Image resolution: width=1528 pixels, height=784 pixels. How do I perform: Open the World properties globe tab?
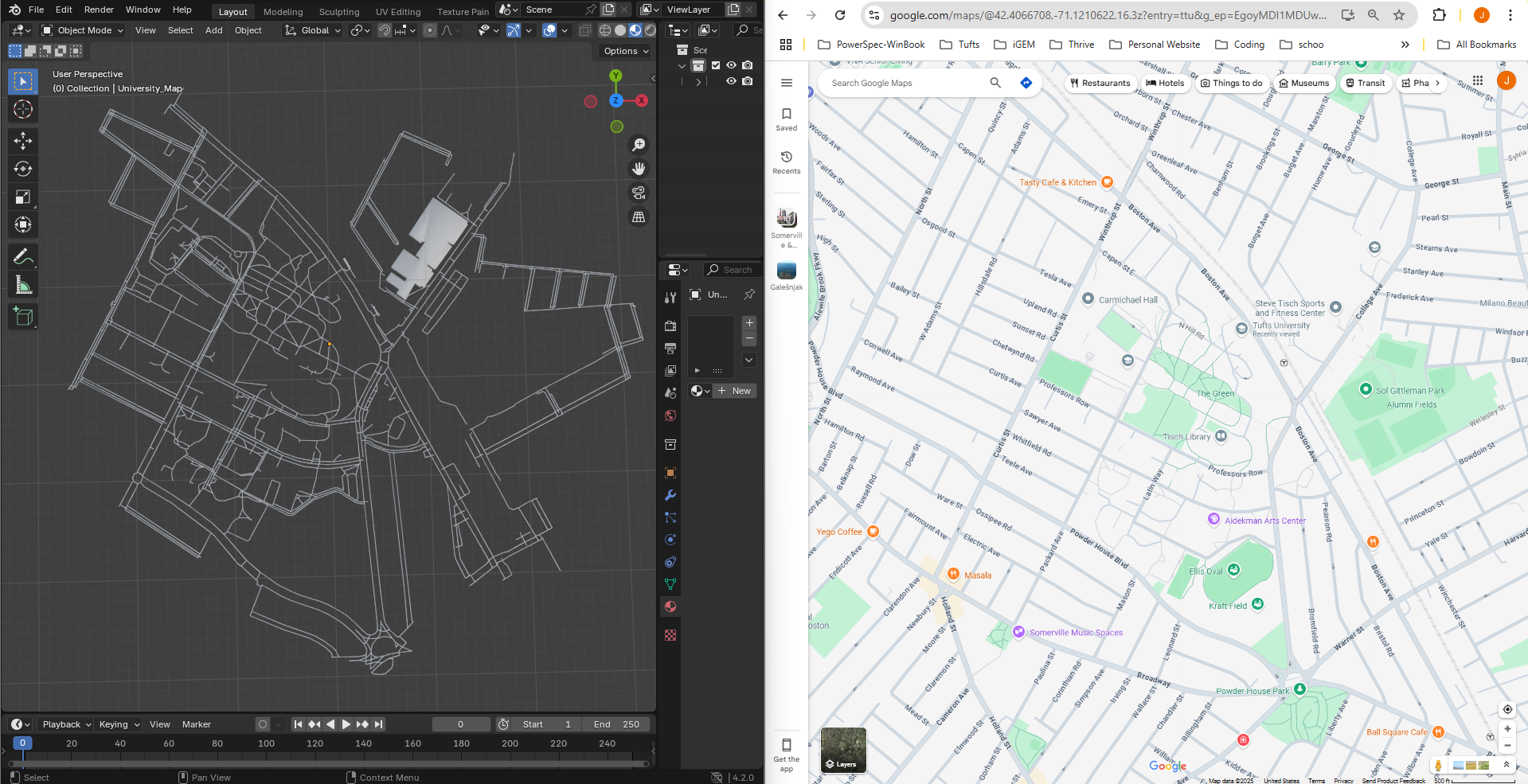pyautogui.click(x=670, y=415)
